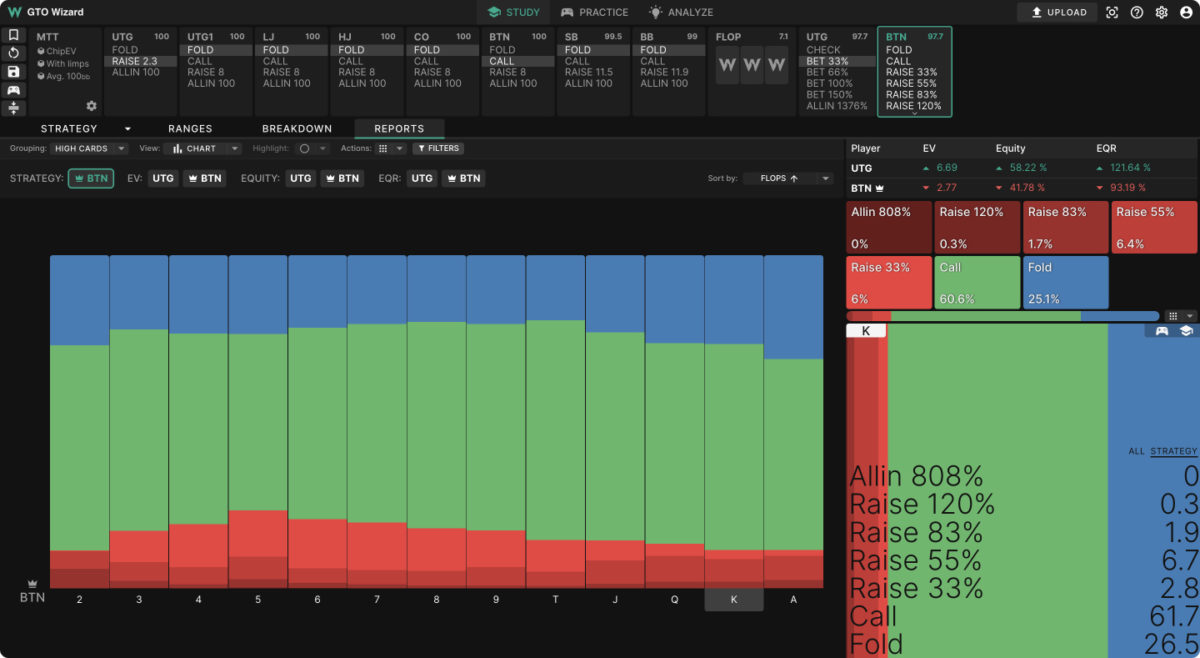Click the K high-card axis label

(x=734, y=599)
